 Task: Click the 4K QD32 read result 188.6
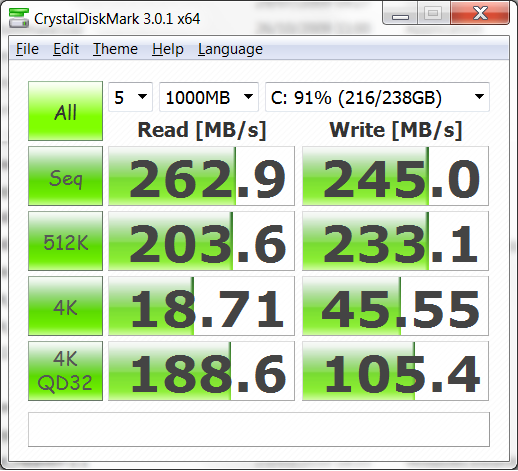[201, 371]
